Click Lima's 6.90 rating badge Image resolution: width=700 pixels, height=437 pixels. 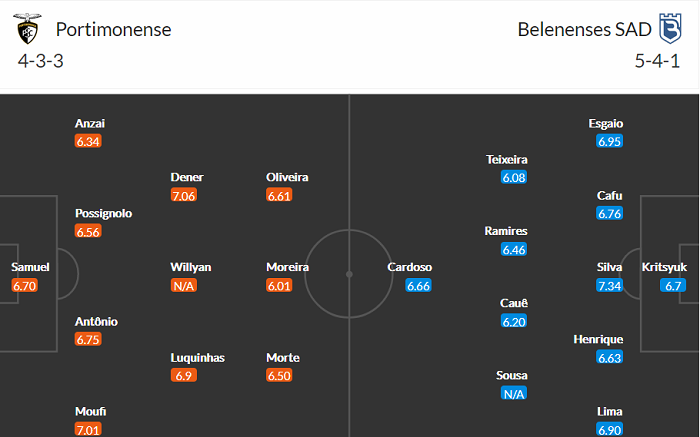click(610, 430)
